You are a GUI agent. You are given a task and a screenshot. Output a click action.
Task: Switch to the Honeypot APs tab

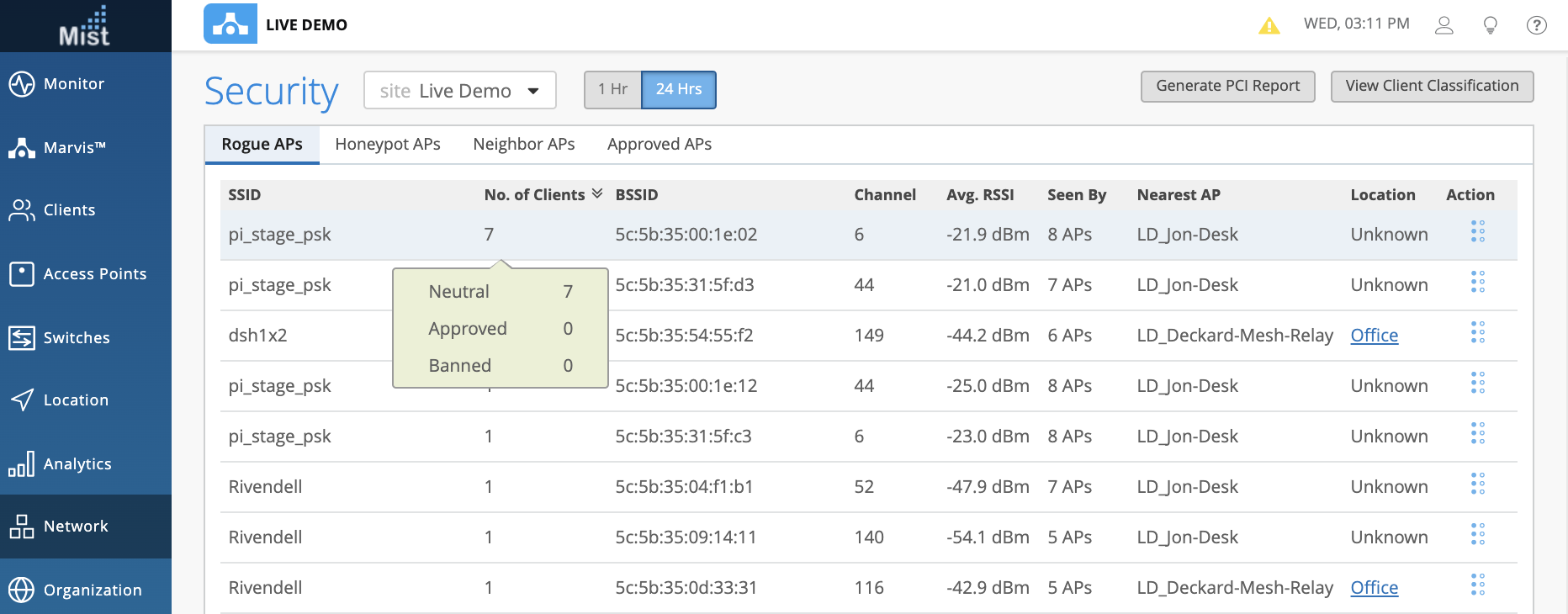coord(387,145)
